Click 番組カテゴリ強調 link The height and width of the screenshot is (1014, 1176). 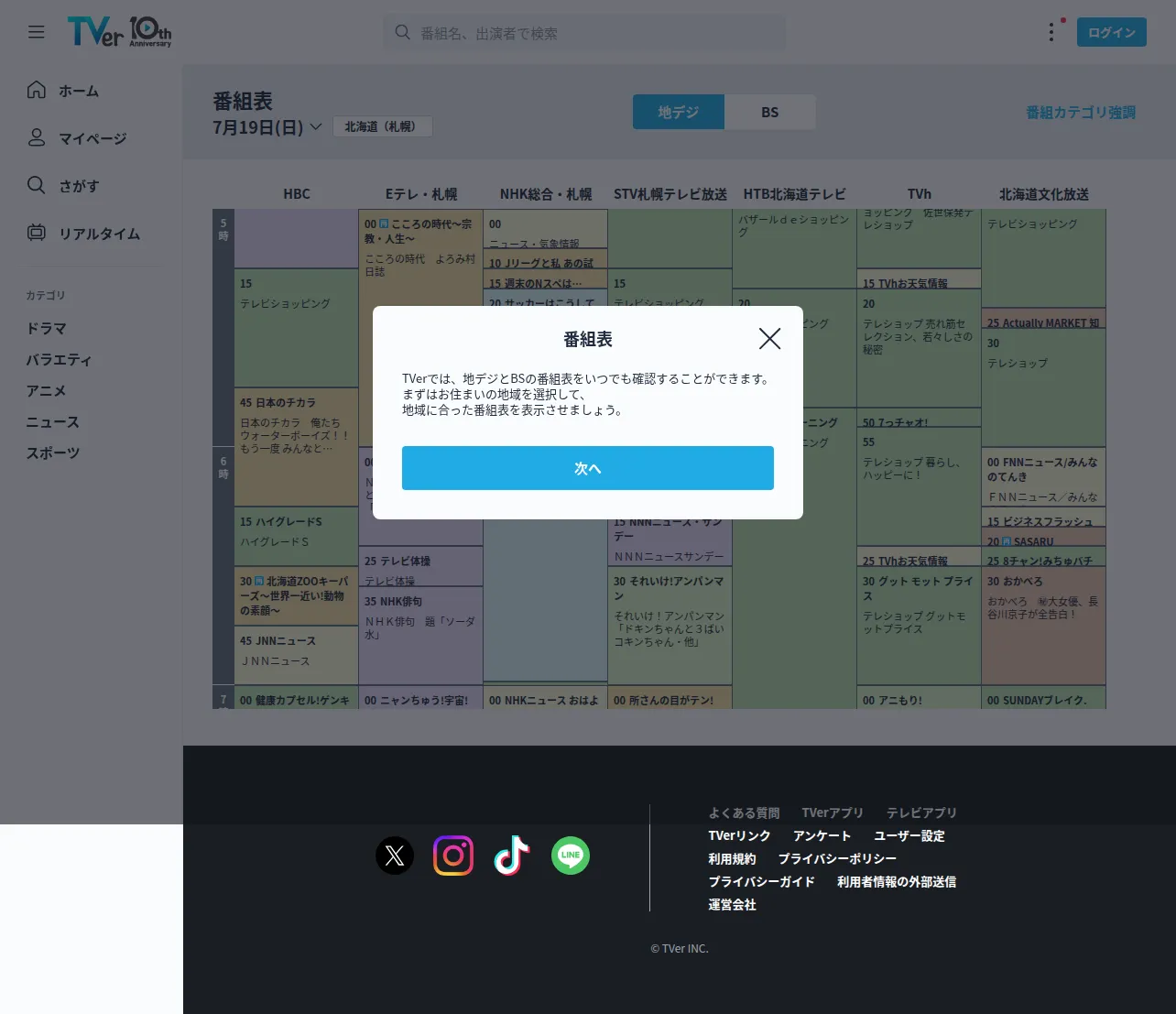[1081, 112]
